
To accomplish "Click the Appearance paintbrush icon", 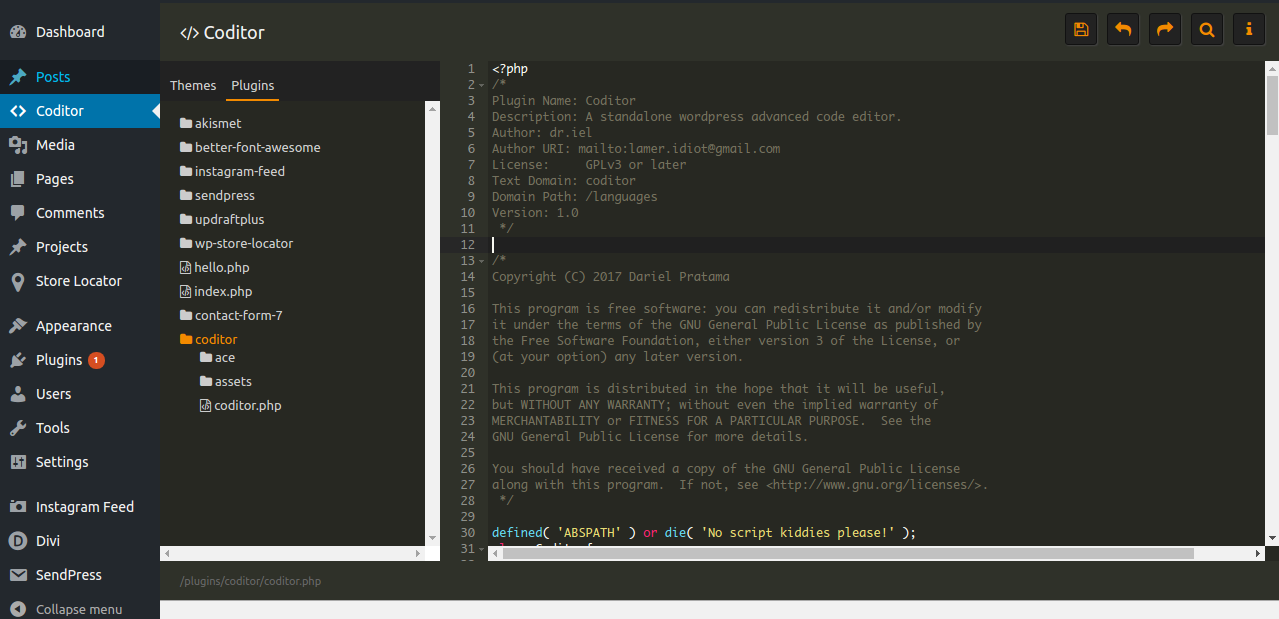I will (x=18, y=326).
